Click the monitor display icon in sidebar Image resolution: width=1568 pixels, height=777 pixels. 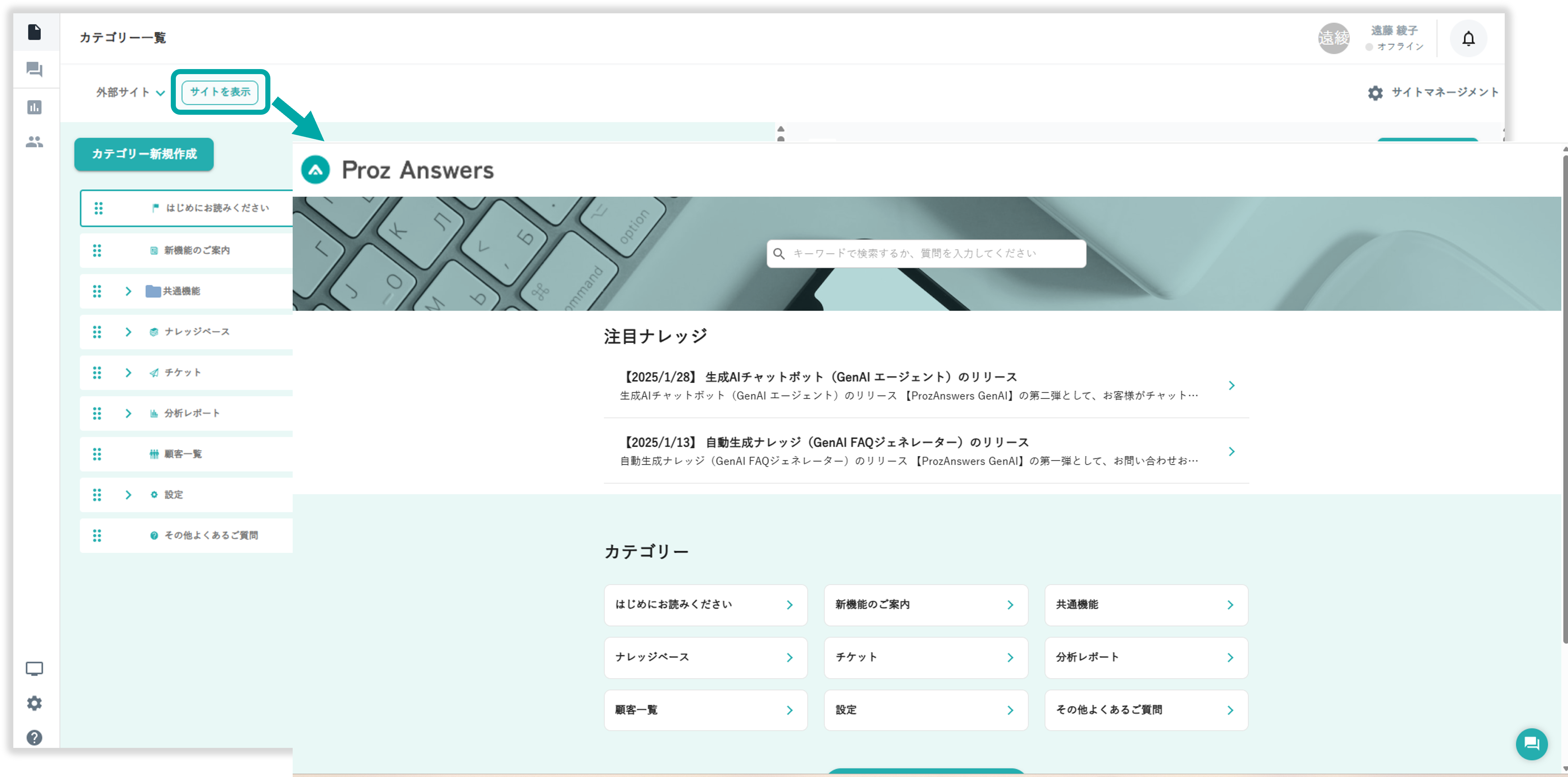click(x=35, y=669)
